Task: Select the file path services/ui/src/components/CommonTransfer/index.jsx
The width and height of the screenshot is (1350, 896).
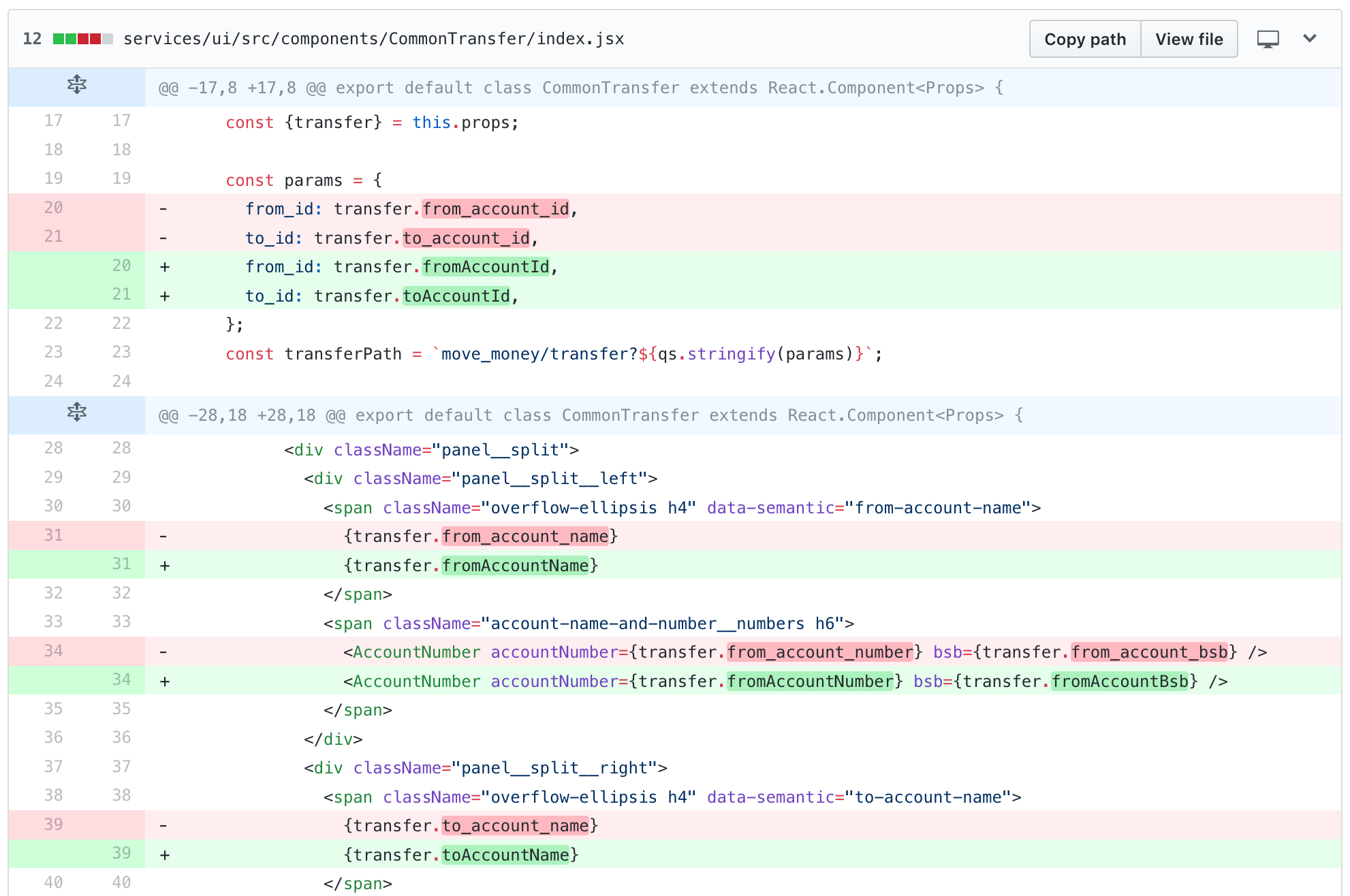Action: 374,39
